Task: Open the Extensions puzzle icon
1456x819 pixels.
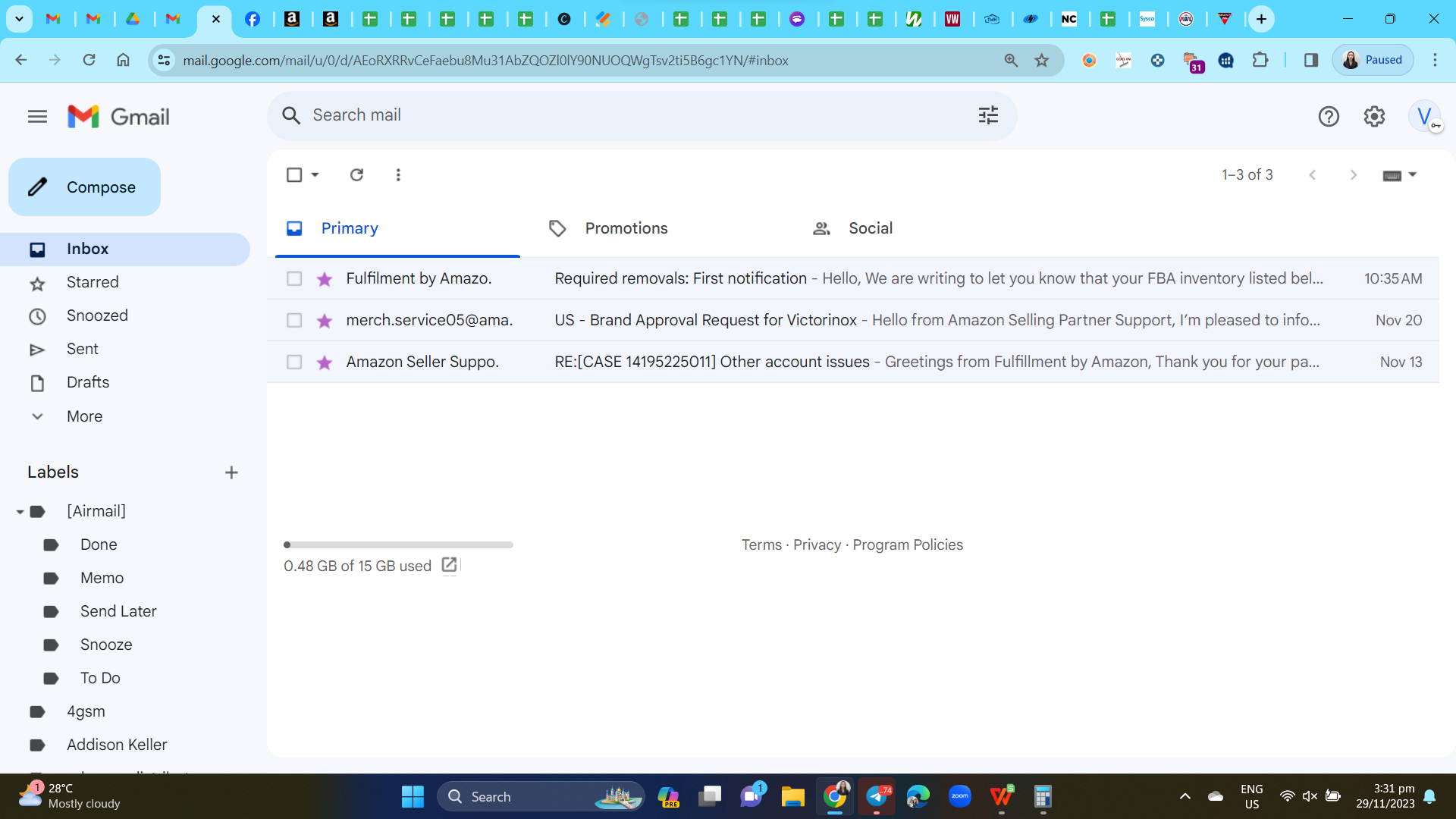Action: pos(1260,61)
